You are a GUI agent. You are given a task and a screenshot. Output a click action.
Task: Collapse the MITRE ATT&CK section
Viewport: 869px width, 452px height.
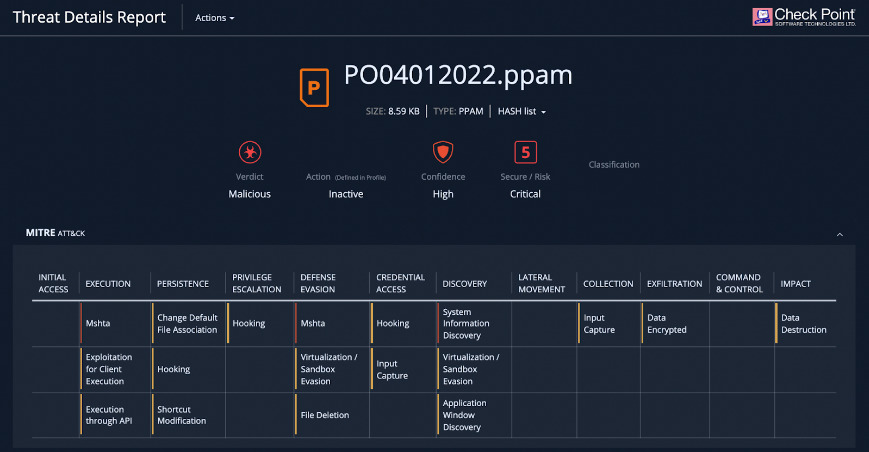(840, 234)
